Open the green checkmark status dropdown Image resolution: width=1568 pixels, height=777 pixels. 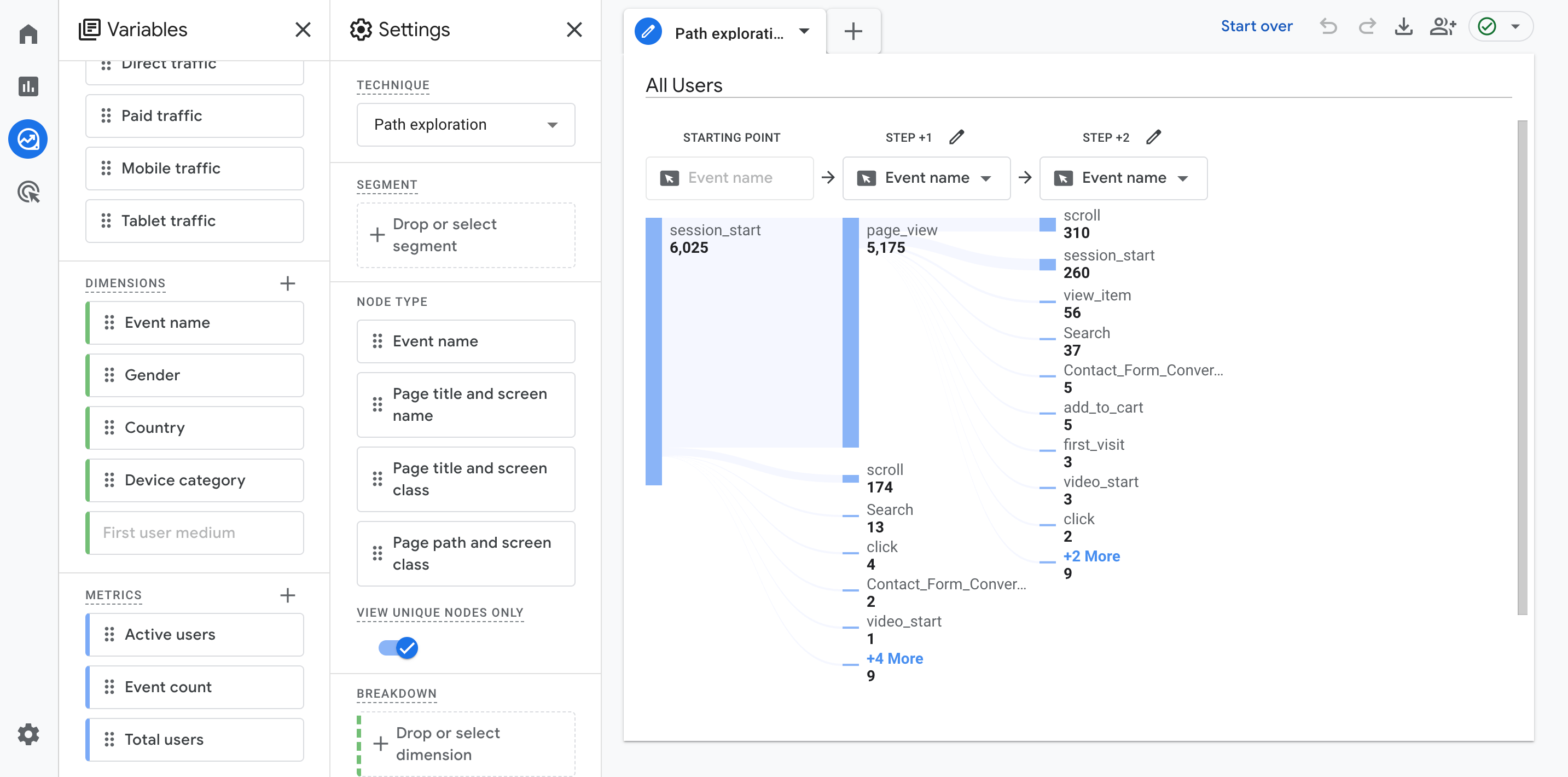1501,27
